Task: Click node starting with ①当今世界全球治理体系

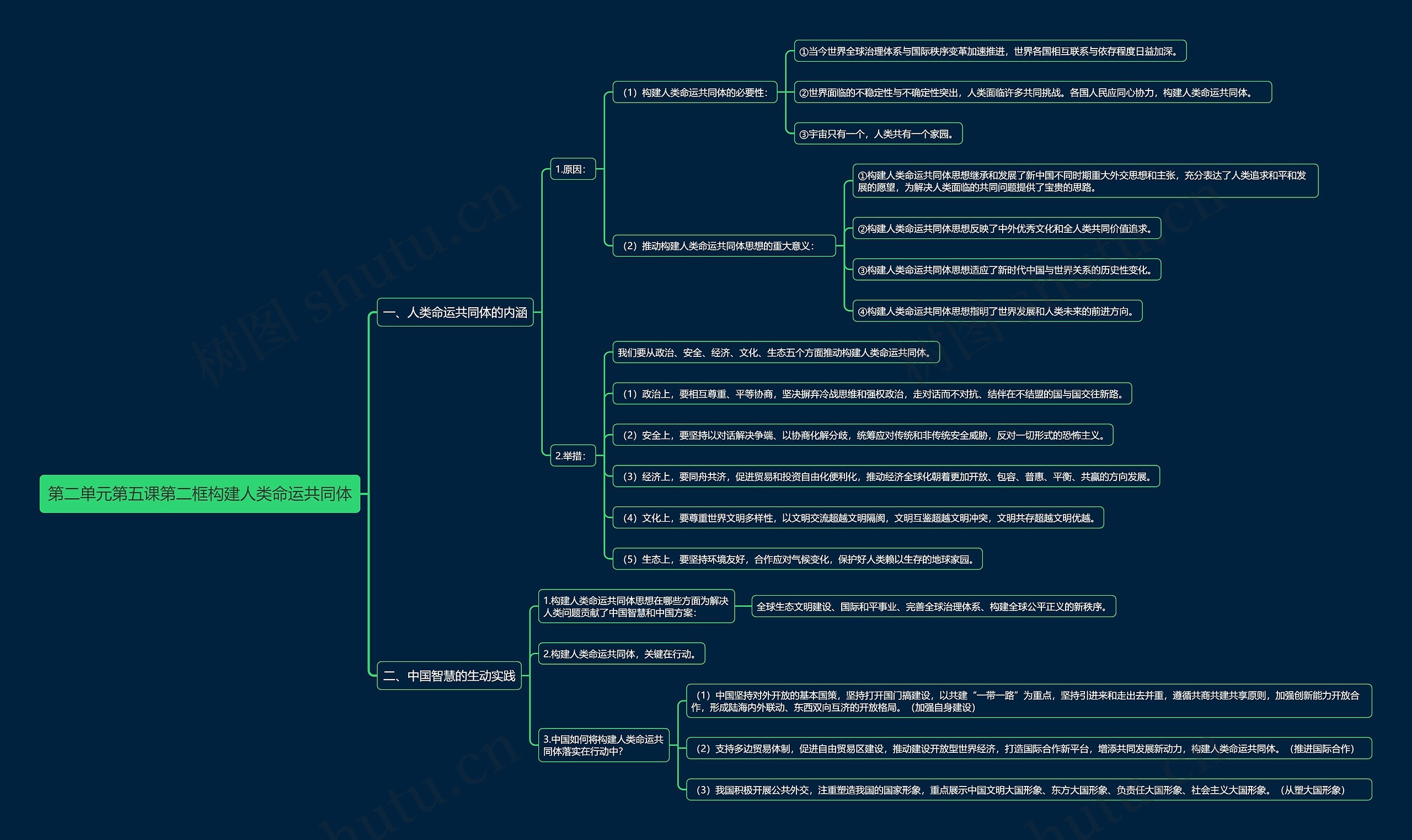Action: click(x=990, y=51)
